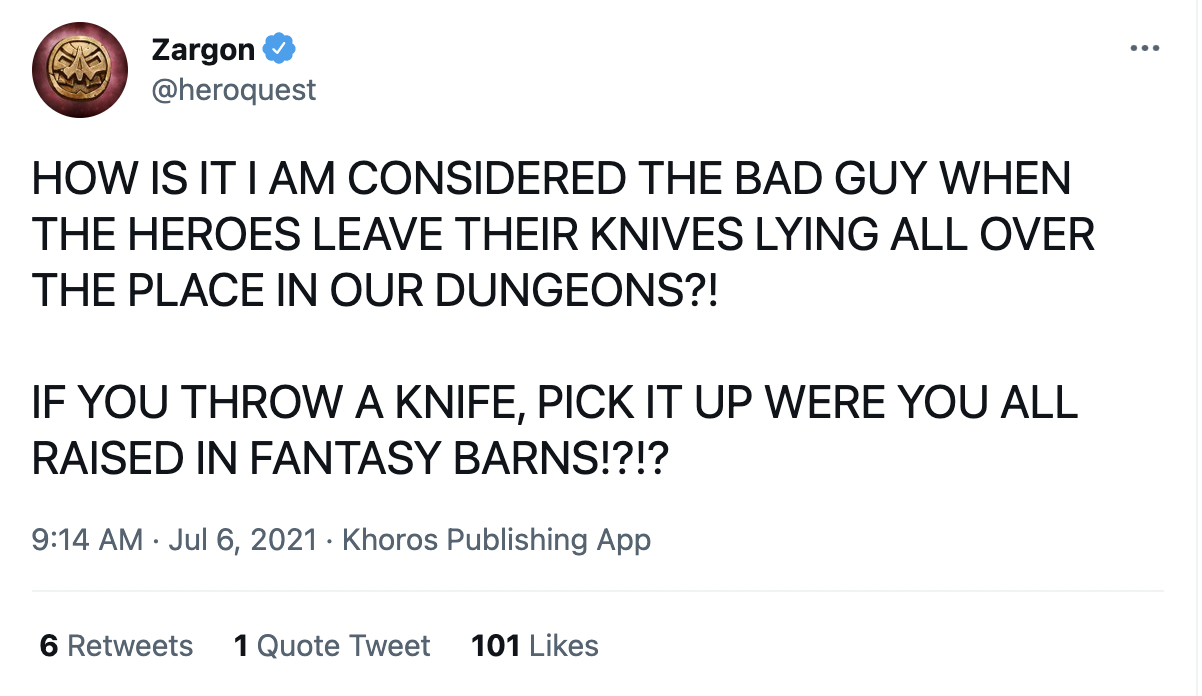Click the 9:14 AM timestamp
1202x696 pixels.
pos(88,540)
